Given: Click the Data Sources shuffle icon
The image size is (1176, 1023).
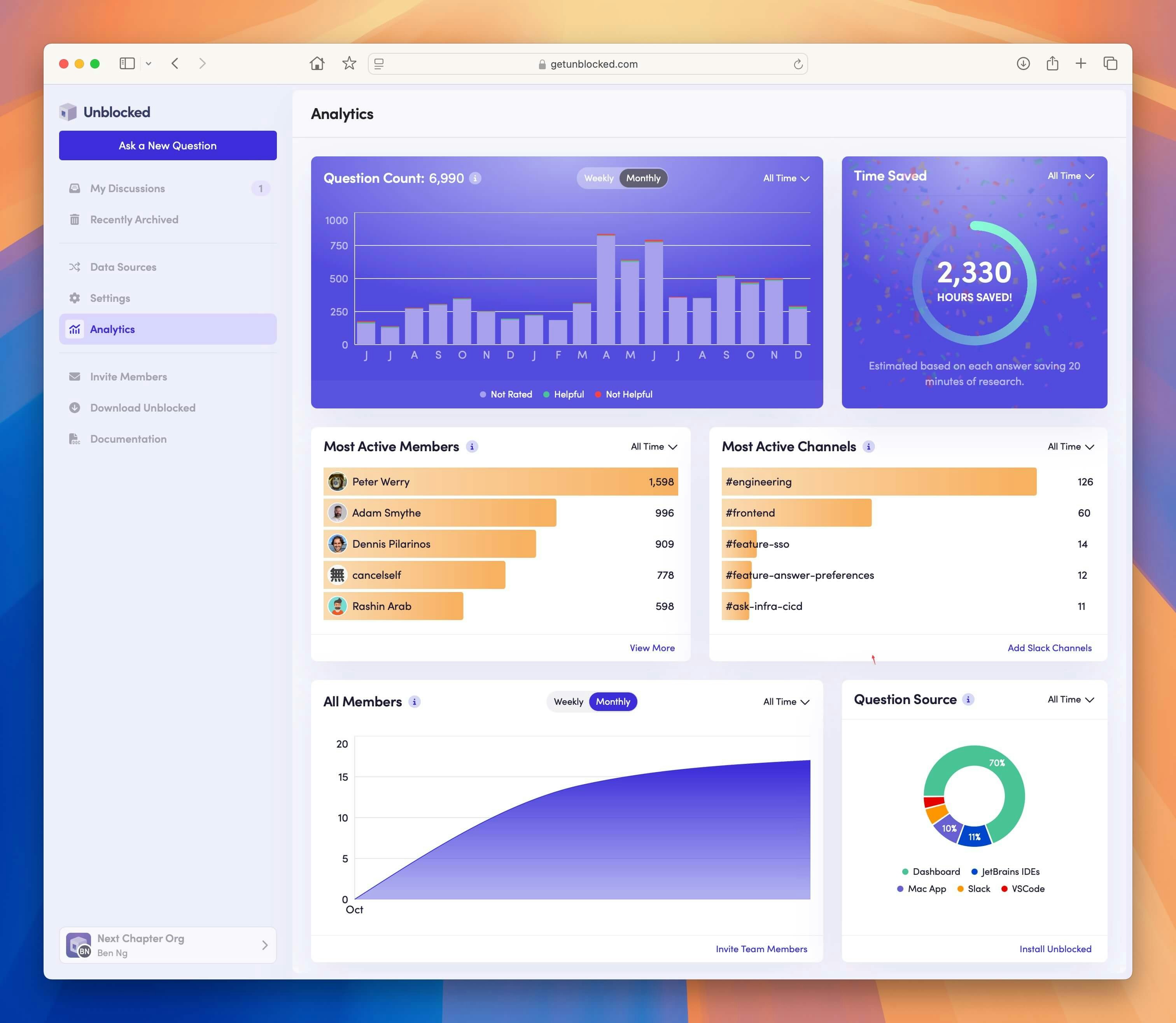Looking at the screenshot, I should [75, 267].
